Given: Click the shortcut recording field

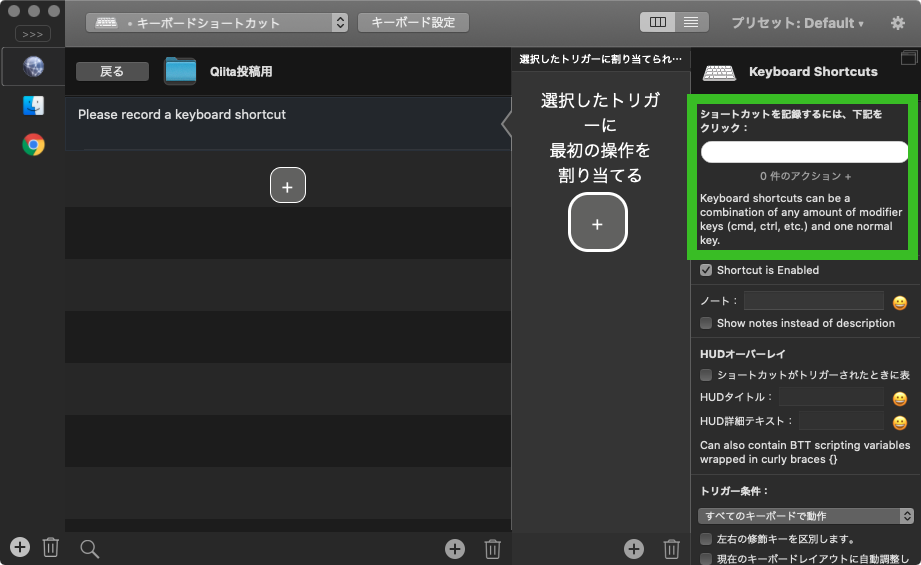Looking at the screenshot, I should [804, 152].
